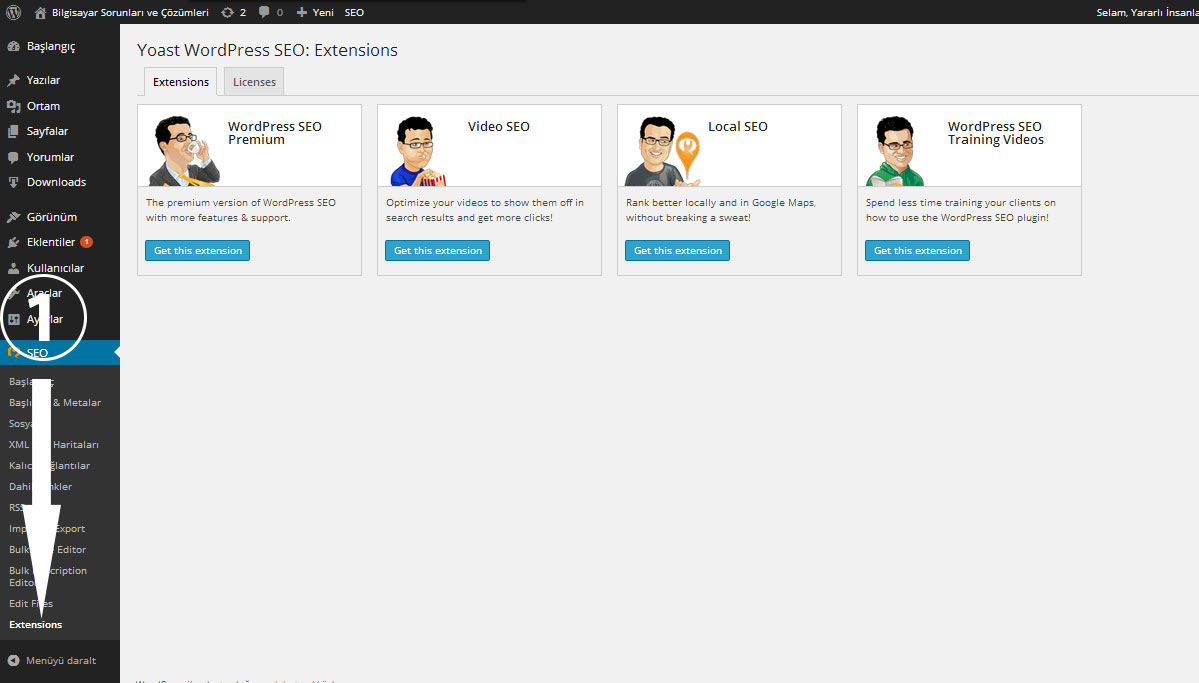The height and width of the screenshot is (683, 1199).
Task: Click the Başlangıç dashboard icon in sidebar
Action: pos(14,47)
